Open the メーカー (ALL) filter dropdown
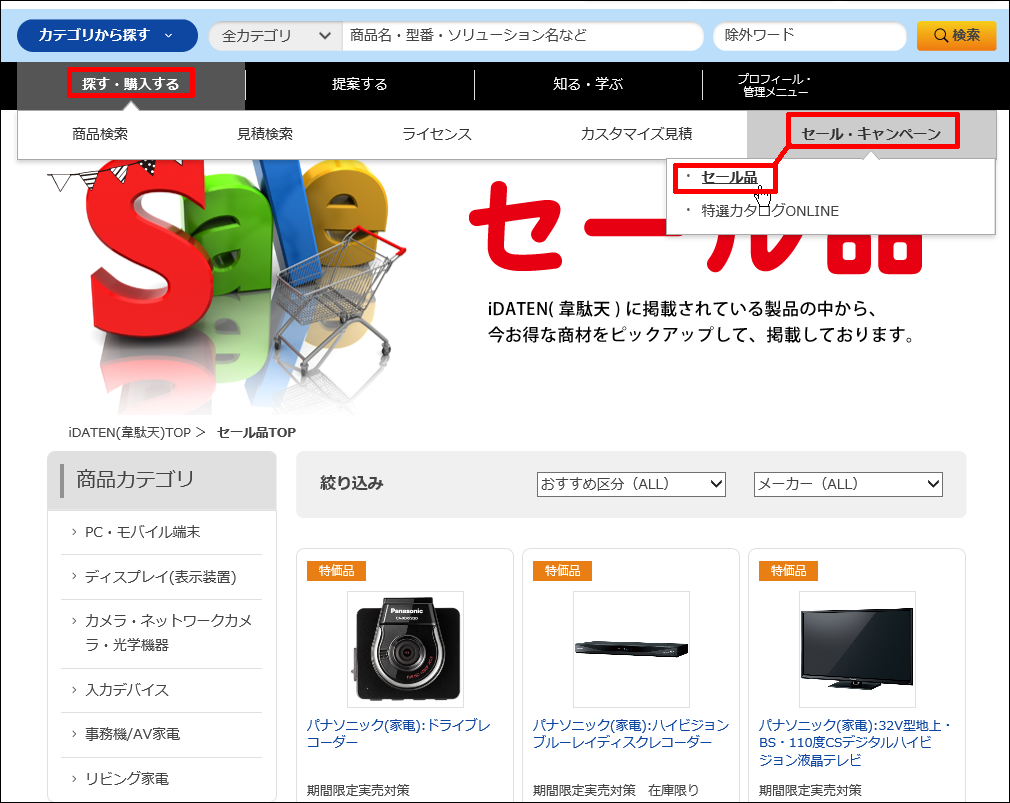Viewport: 1010px width, 803px height. coord(848,484)
